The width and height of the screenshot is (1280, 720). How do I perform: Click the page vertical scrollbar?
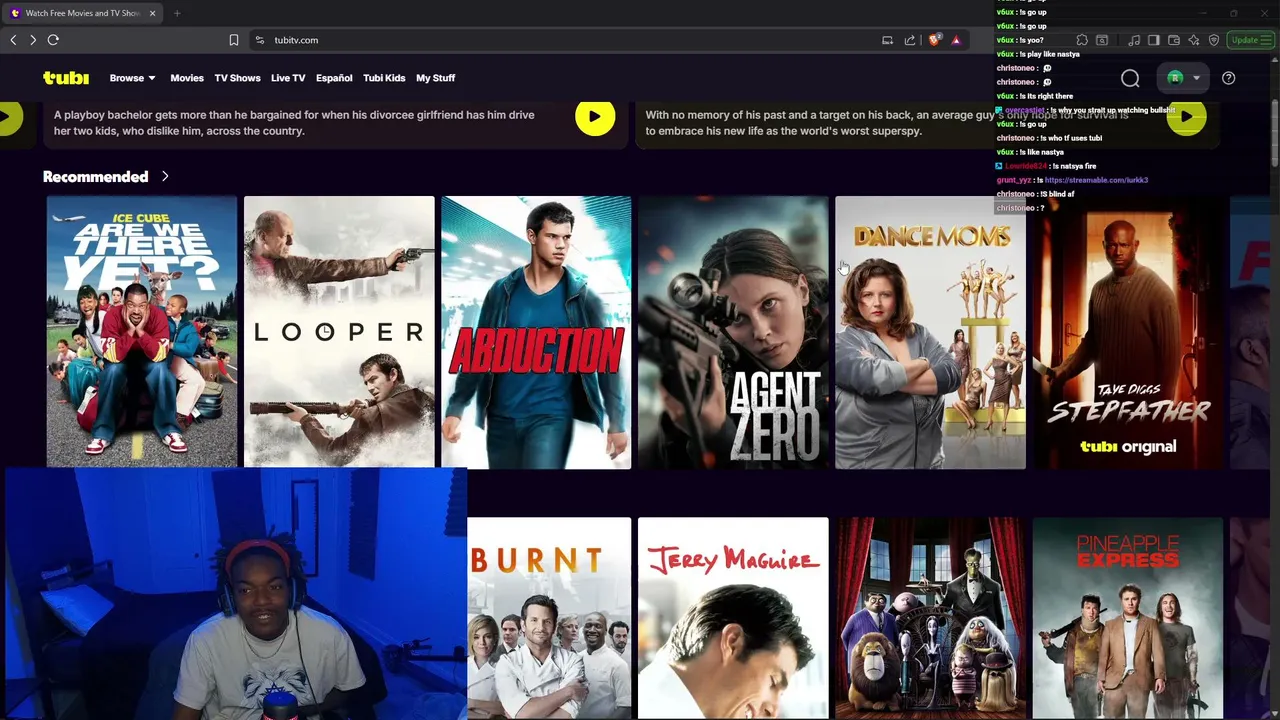(1275, 135)
